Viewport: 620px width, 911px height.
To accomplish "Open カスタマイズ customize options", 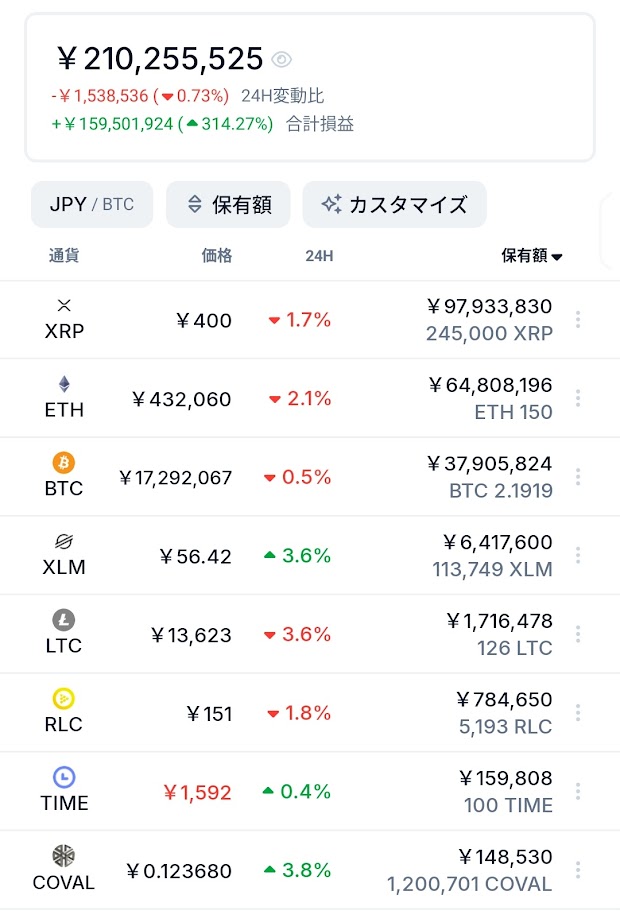I will [395, 205].
